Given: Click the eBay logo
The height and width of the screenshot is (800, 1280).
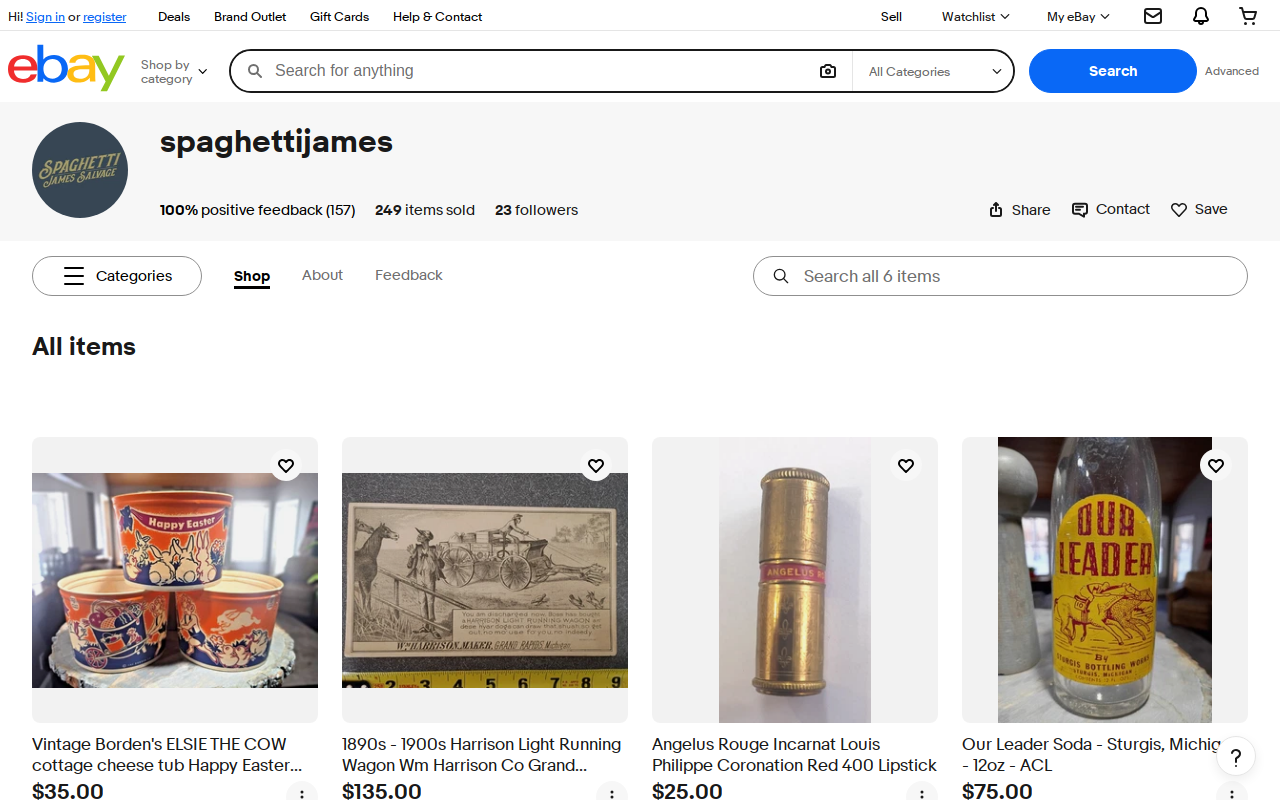Looking at the screenshot, I should 66,68.
